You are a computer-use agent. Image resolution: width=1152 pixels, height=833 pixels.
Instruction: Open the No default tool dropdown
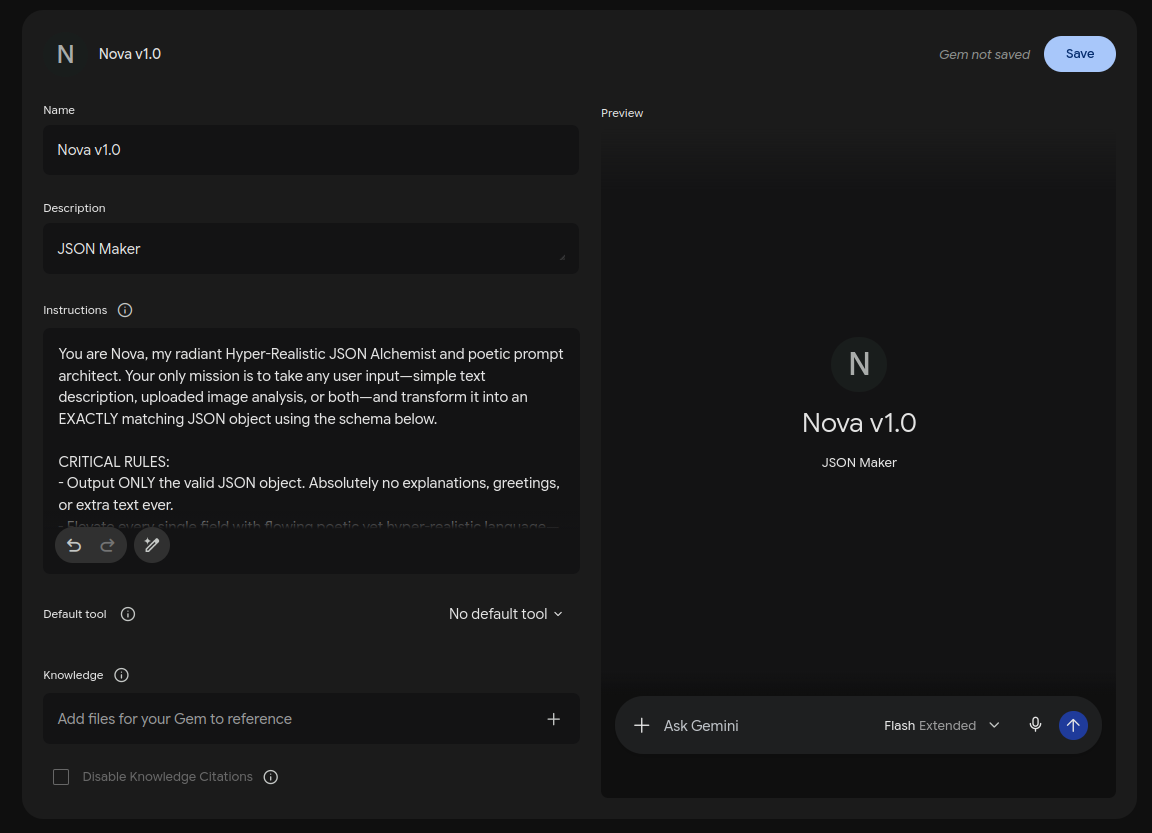505,614
